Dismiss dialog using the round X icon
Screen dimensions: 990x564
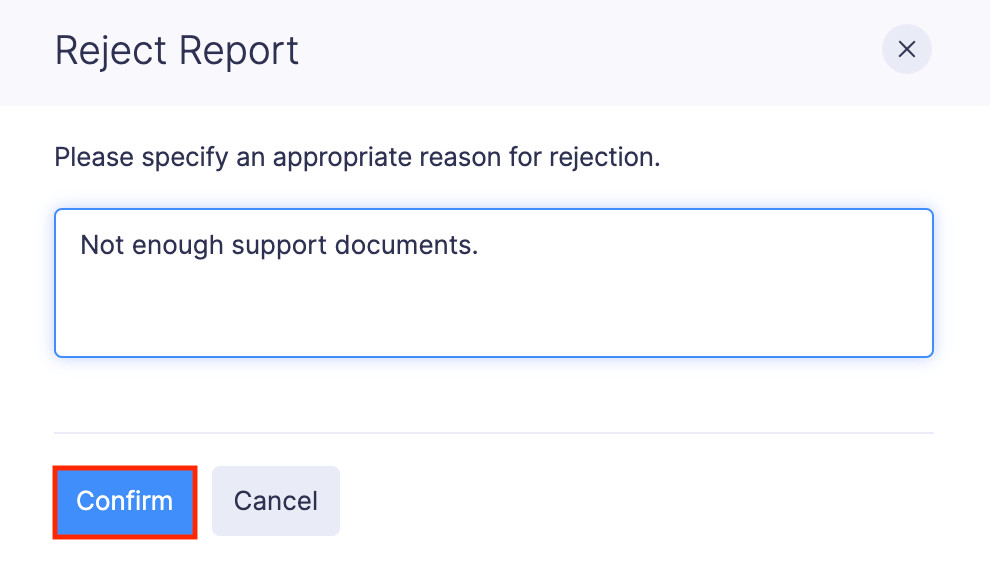[906, 50]
